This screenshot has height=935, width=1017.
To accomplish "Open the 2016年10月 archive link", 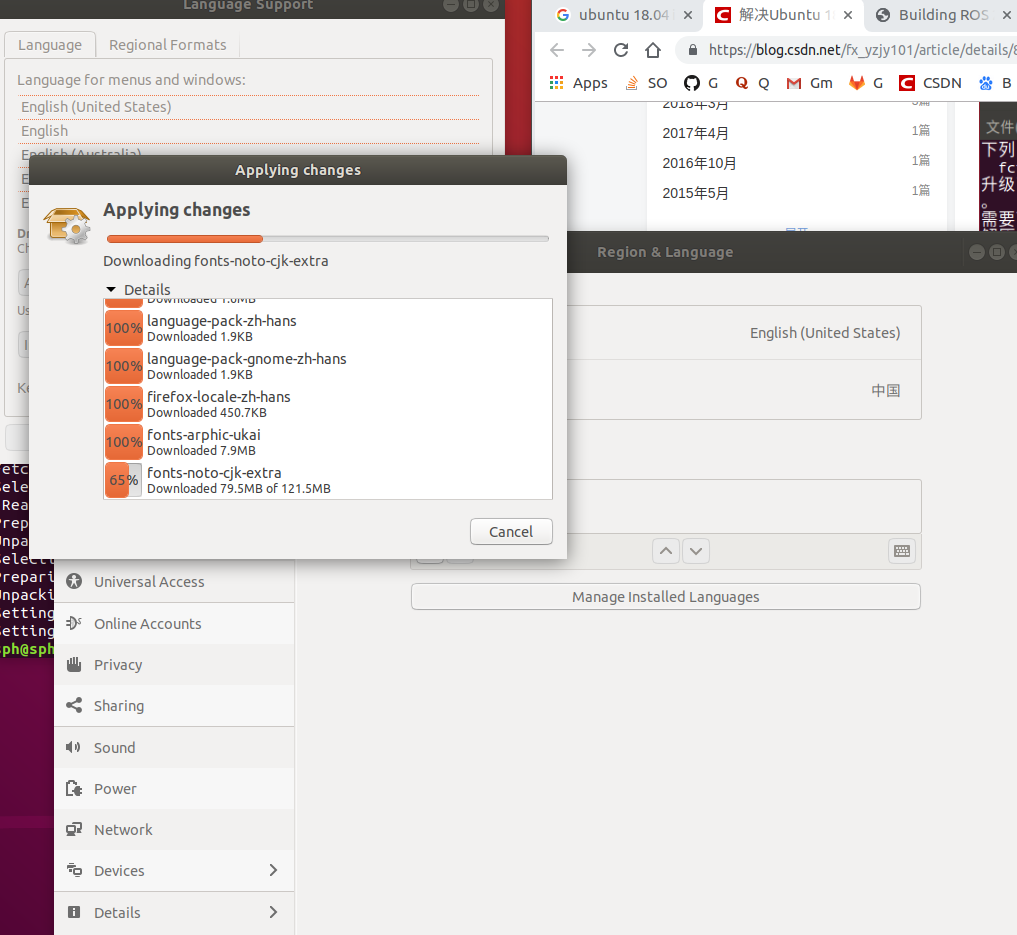I will (699, 163).
